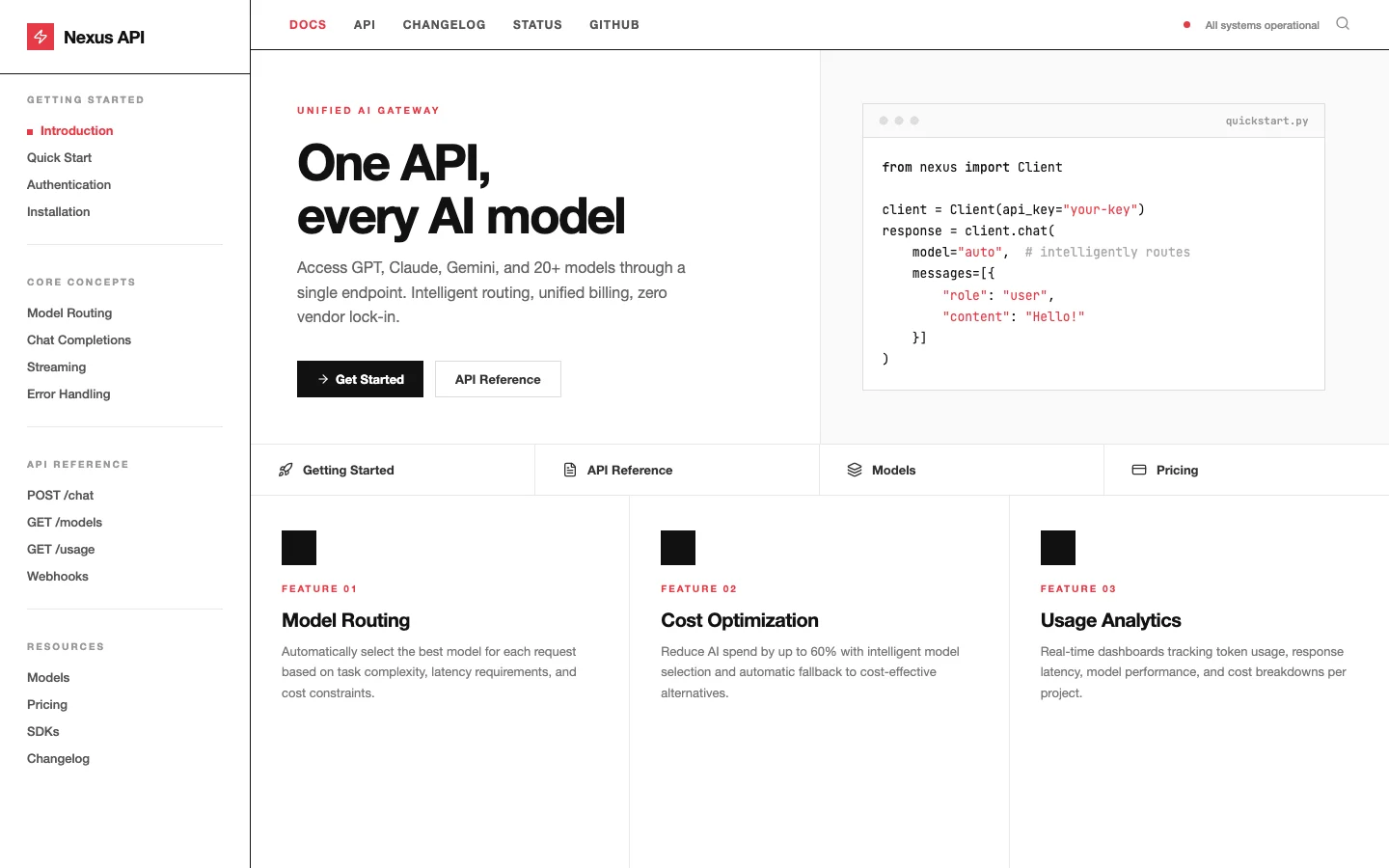Click the Nexus API brand name
1389x868 pixels.
click(104, 37)
